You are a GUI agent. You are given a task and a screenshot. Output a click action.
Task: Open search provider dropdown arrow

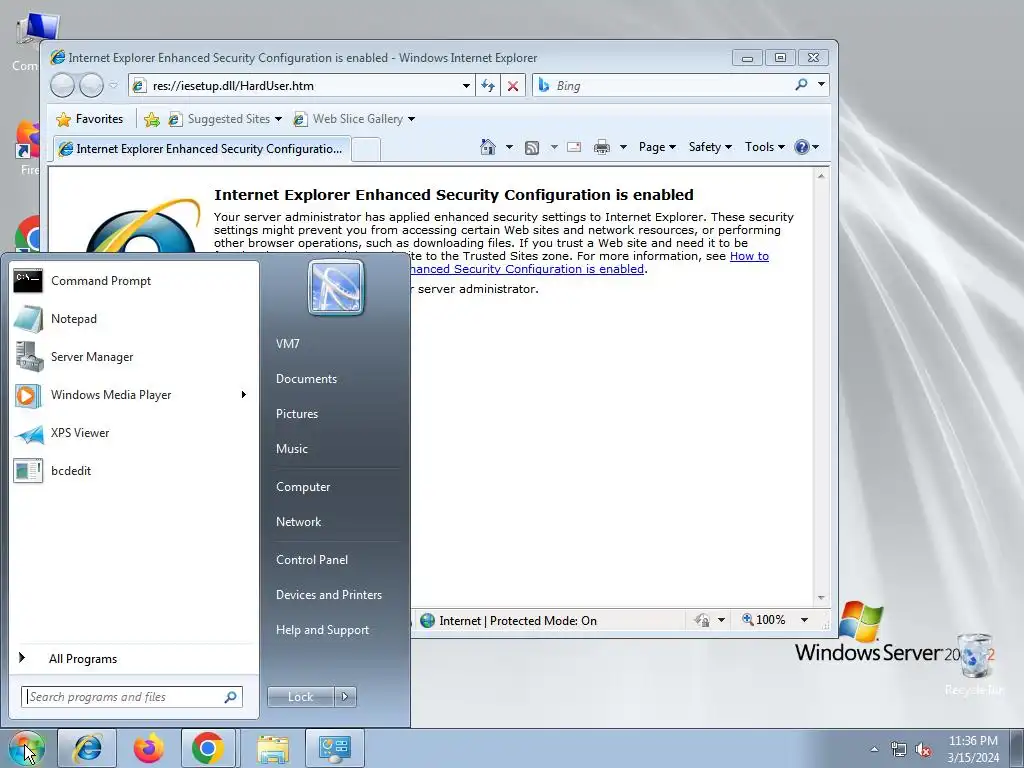point(822,85)
